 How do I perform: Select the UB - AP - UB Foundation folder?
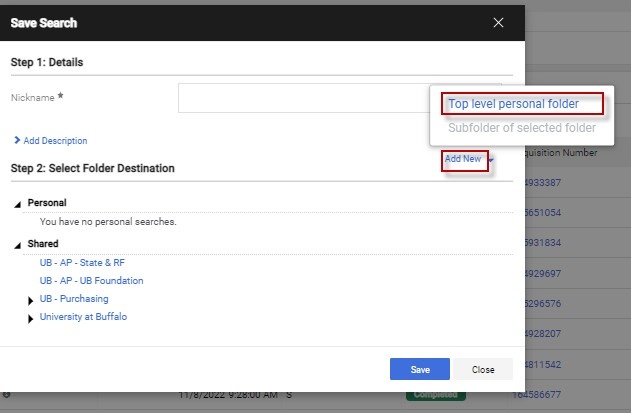pos(91,281)
